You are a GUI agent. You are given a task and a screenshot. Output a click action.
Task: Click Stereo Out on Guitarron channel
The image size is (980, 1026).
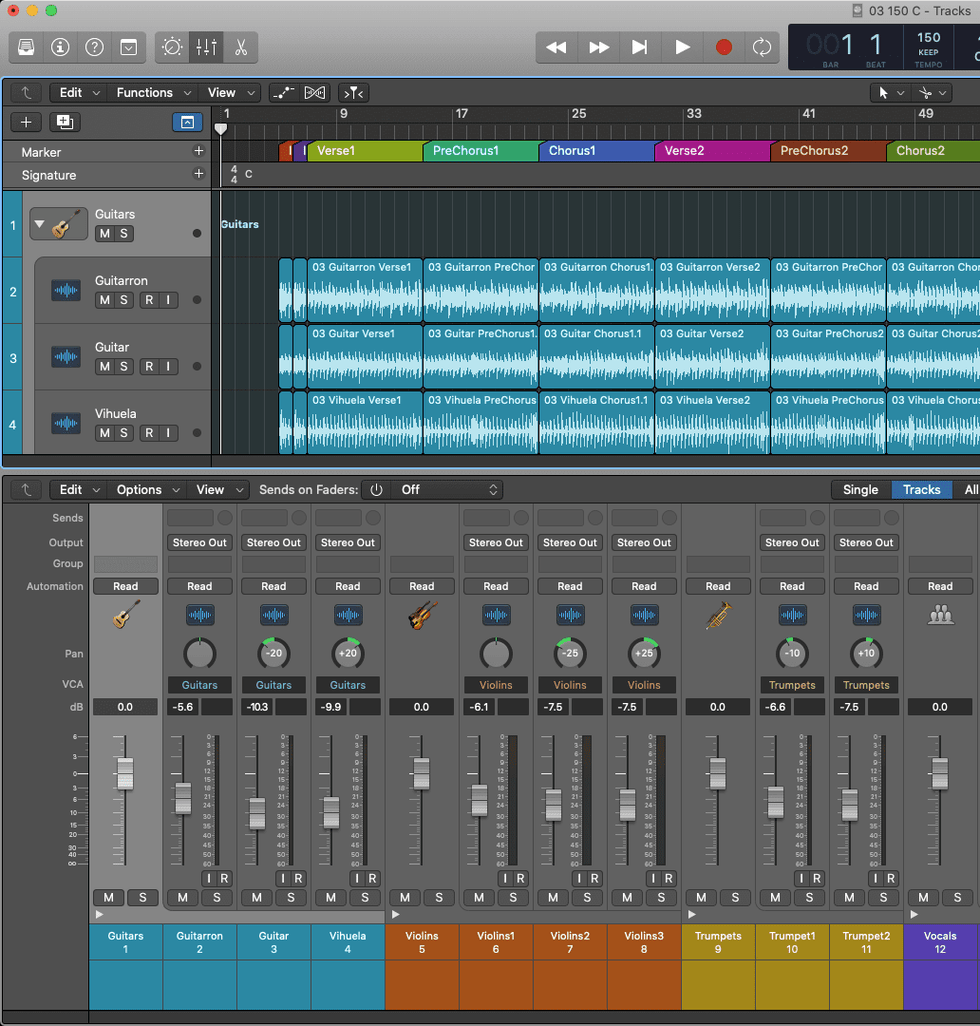(x=200, y=543)
